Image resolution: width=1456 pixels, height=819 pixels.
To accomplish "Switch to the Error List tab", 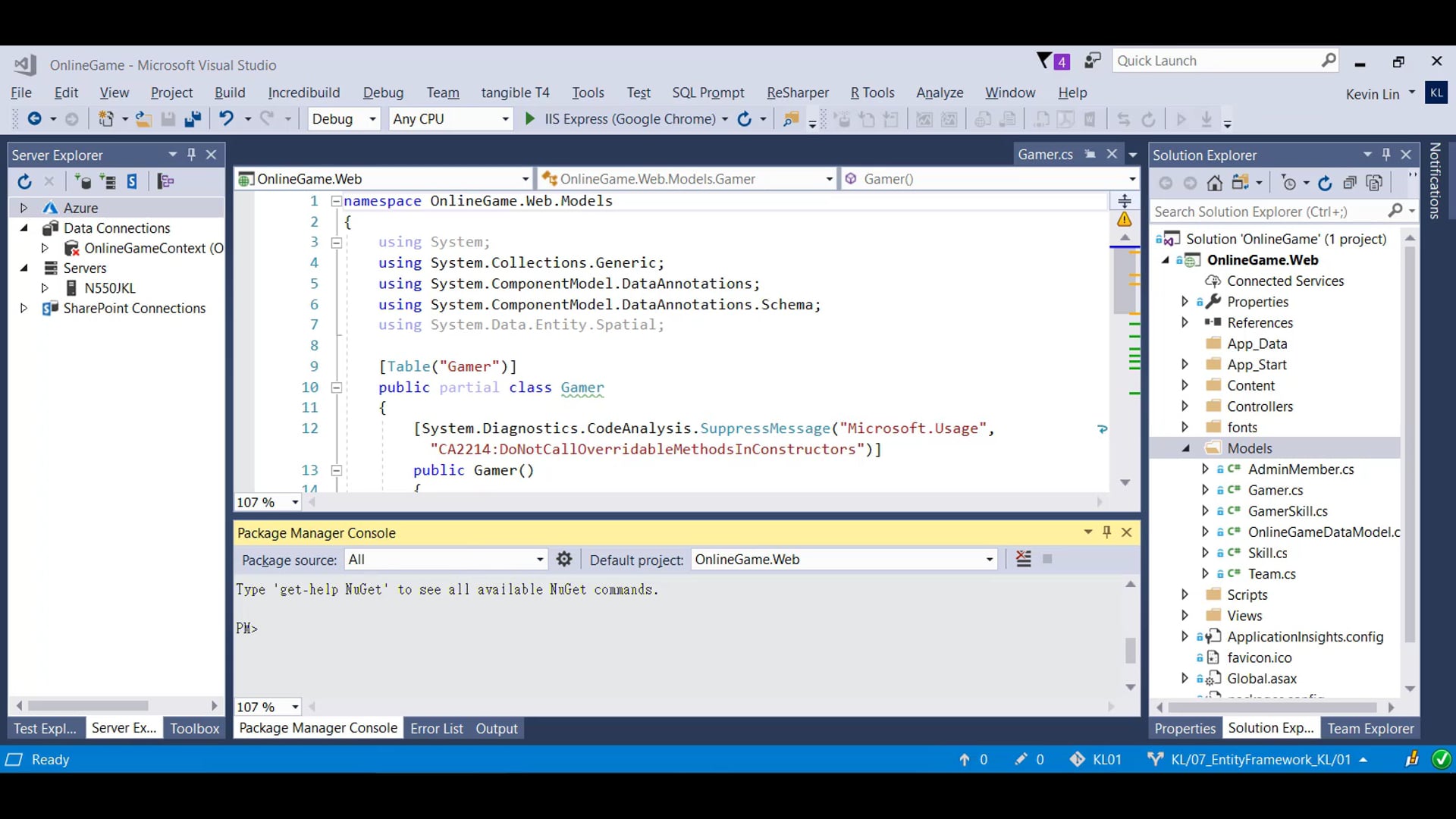I will coord(436,728).
